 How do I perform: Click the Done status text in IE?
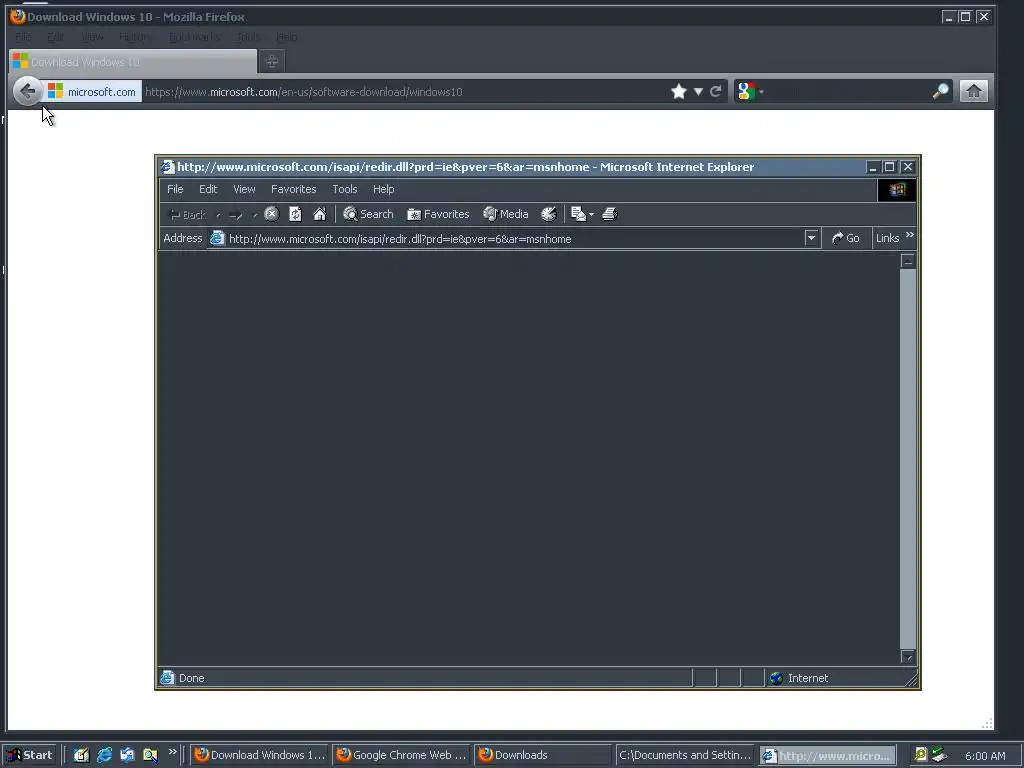pos(191,678)
